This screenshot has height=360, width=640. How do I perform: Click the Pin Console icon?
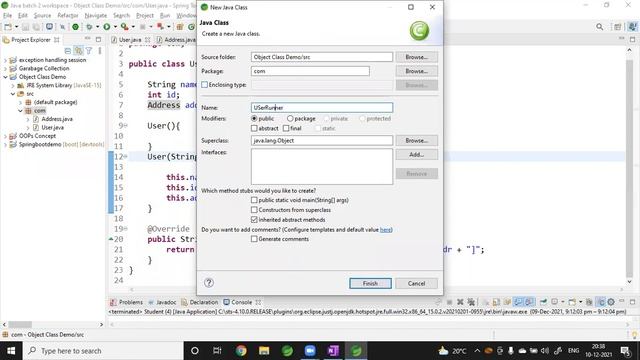point(543,302)
